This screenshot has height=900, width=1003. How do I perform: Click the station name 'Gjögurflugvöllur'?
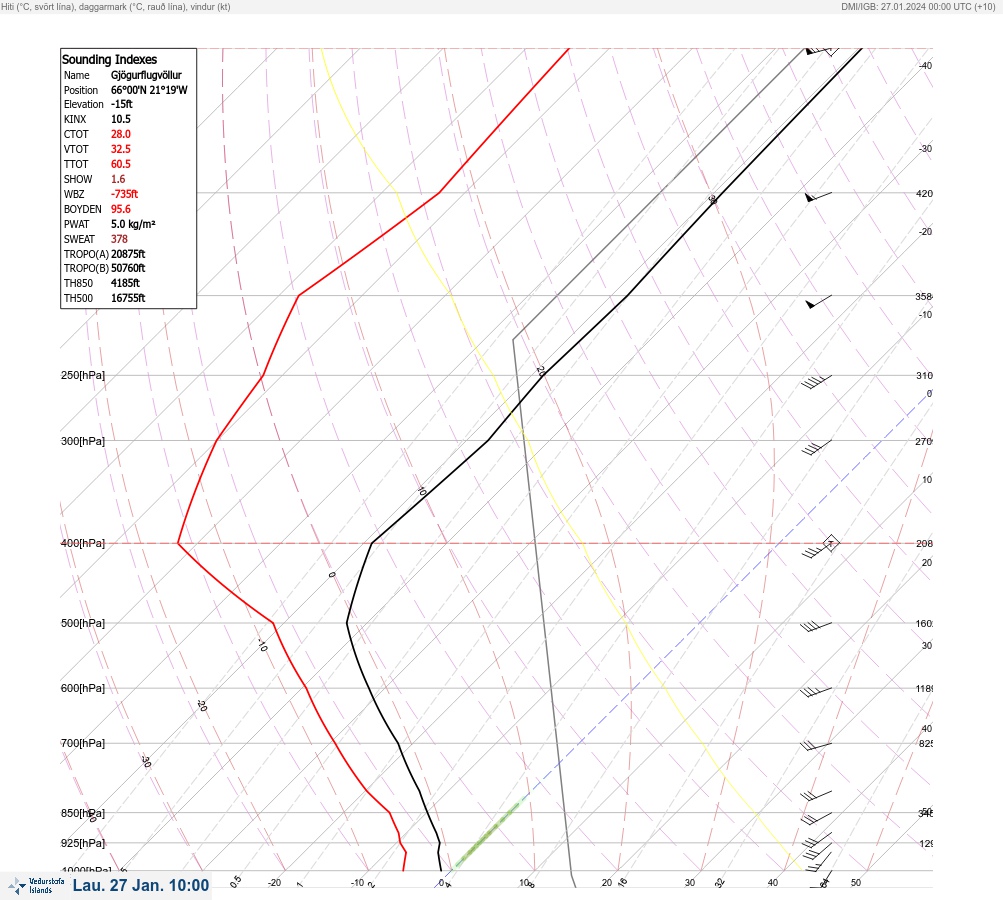tap(146, 75)
